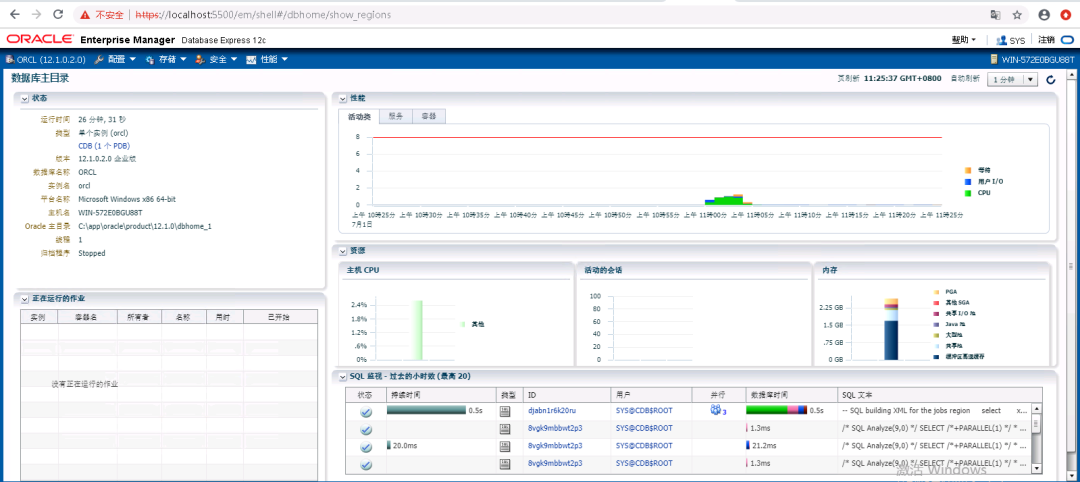Collapse the SQL 监视 section

click(x=342, y=377)
